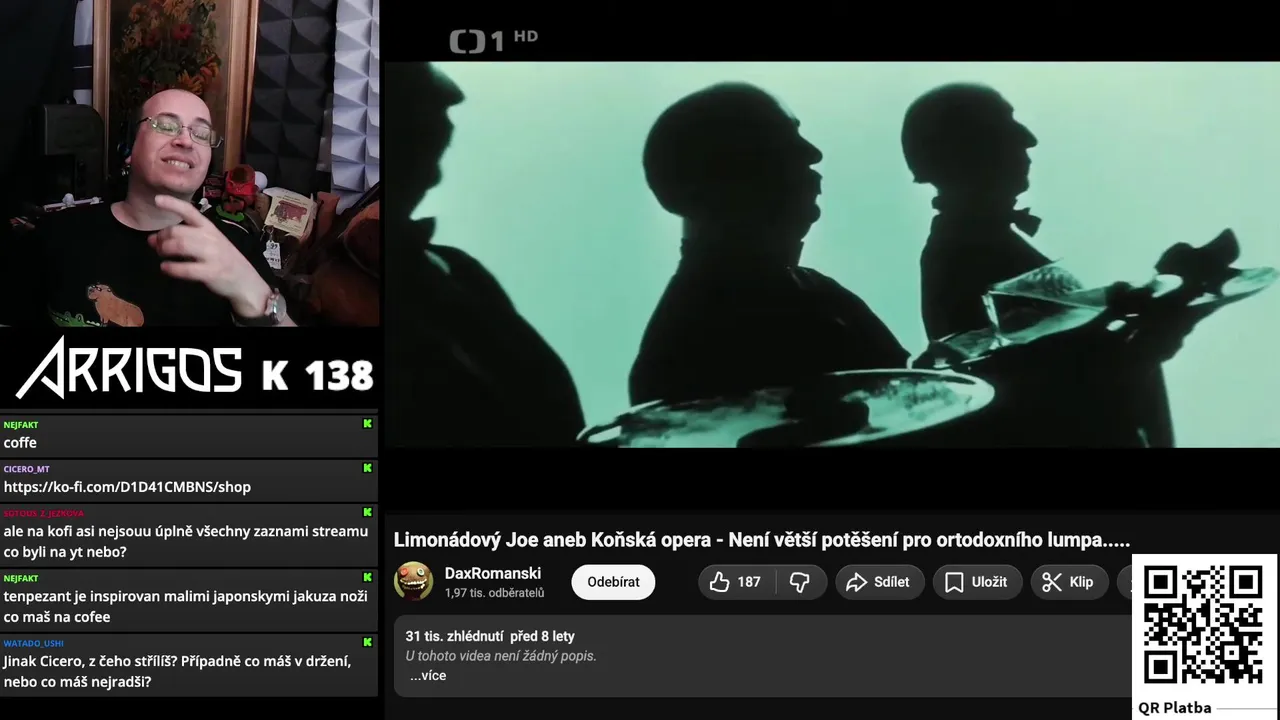
Task: Click the dislike thumbs-down button
Action: point(800,582)
